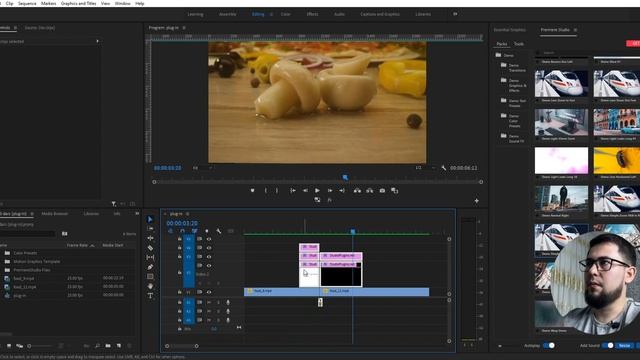This screenshot has height=360, width=640.
Task: Toggle the Autoplay switch
Action: pos(549,345)
